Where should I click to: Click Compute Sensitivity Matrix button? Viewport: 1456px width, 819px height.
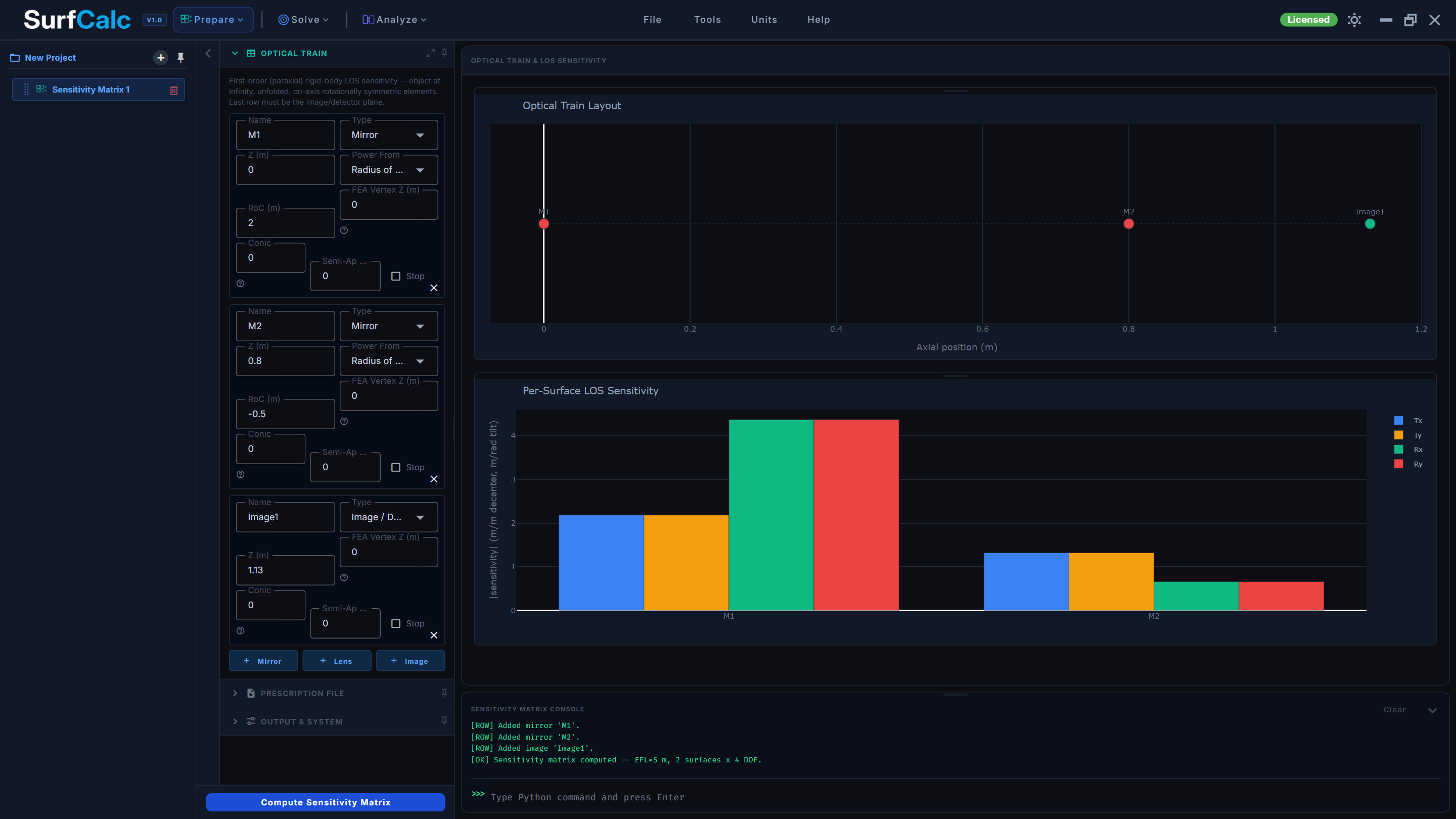[x=326, y=802]
